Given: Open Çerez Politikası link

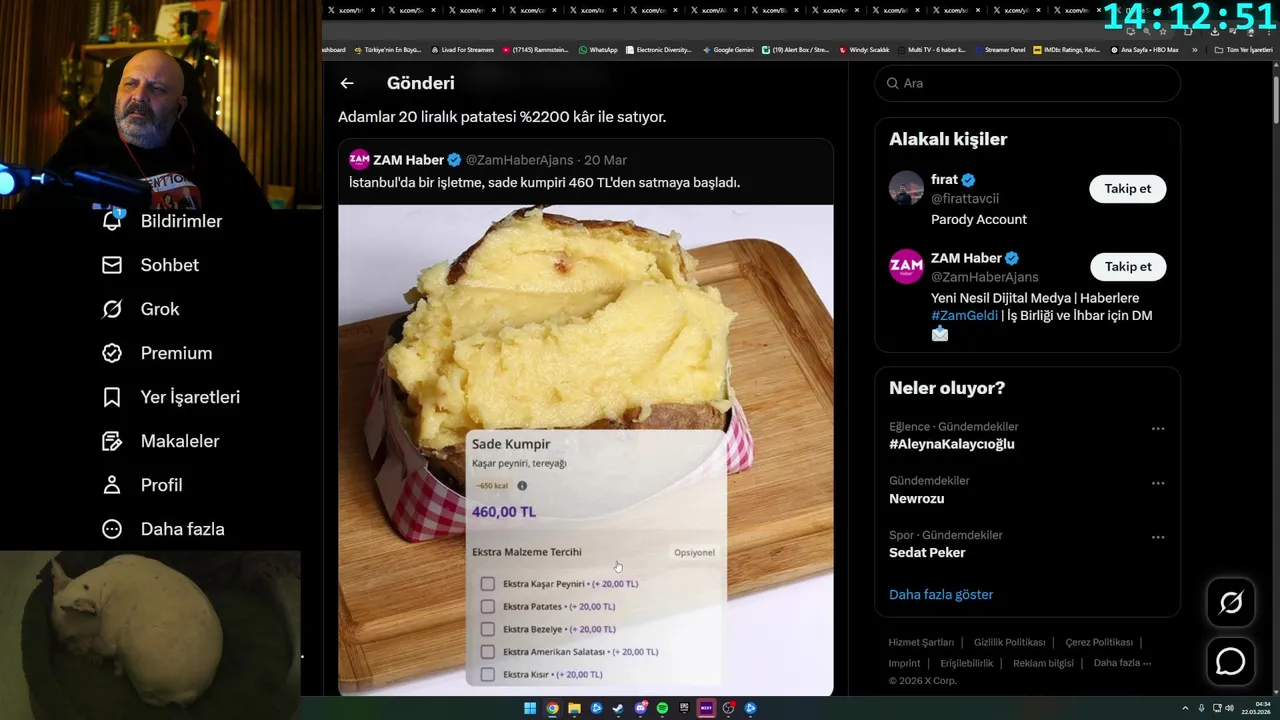Looking at the screenshot, I should tap(1099, 642).
